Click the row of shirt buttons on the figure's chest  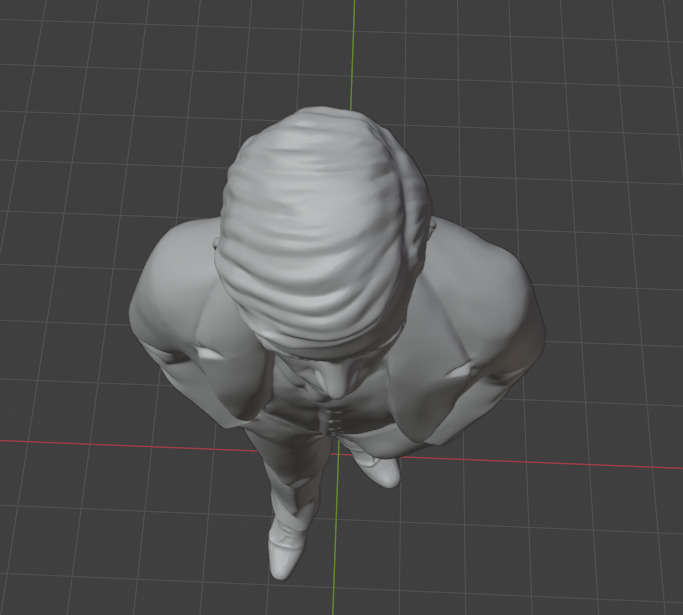(x=335, y=421)
